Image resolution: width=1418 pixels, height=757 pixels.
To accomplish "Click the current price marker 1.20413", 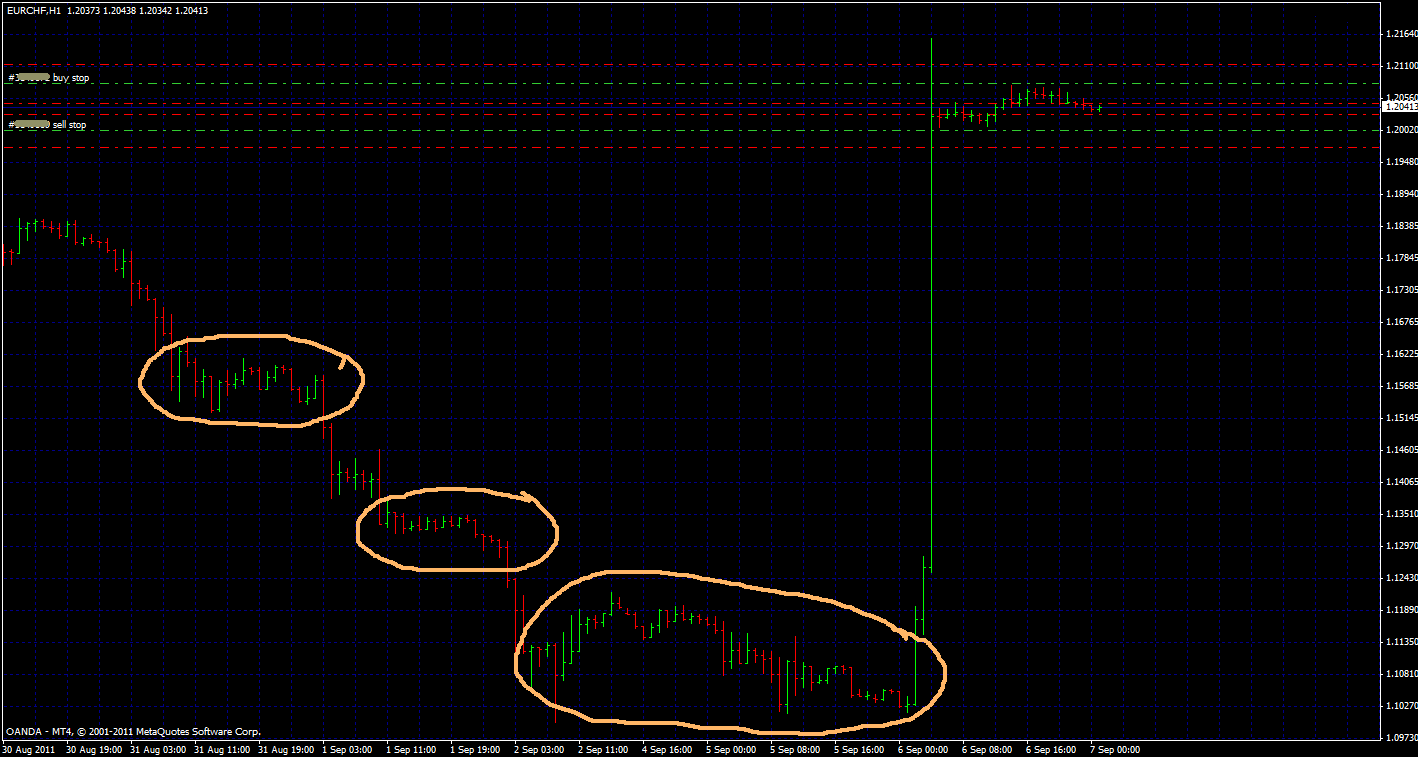I will tap(1399, 105).
